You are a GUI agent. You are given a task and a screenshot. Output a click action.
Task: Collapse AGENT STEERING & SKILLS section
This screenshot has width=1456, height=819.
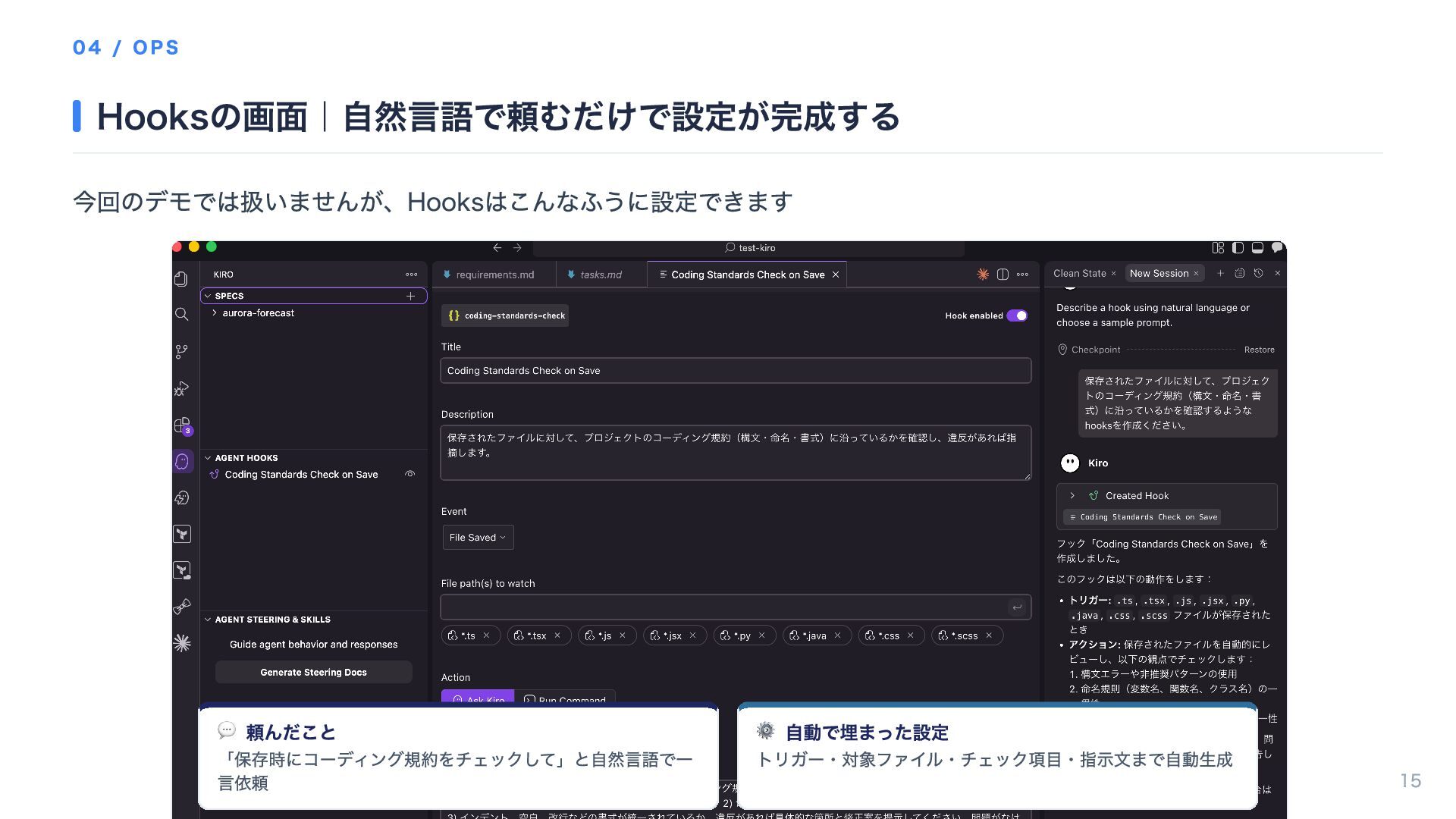click(208, 620)
